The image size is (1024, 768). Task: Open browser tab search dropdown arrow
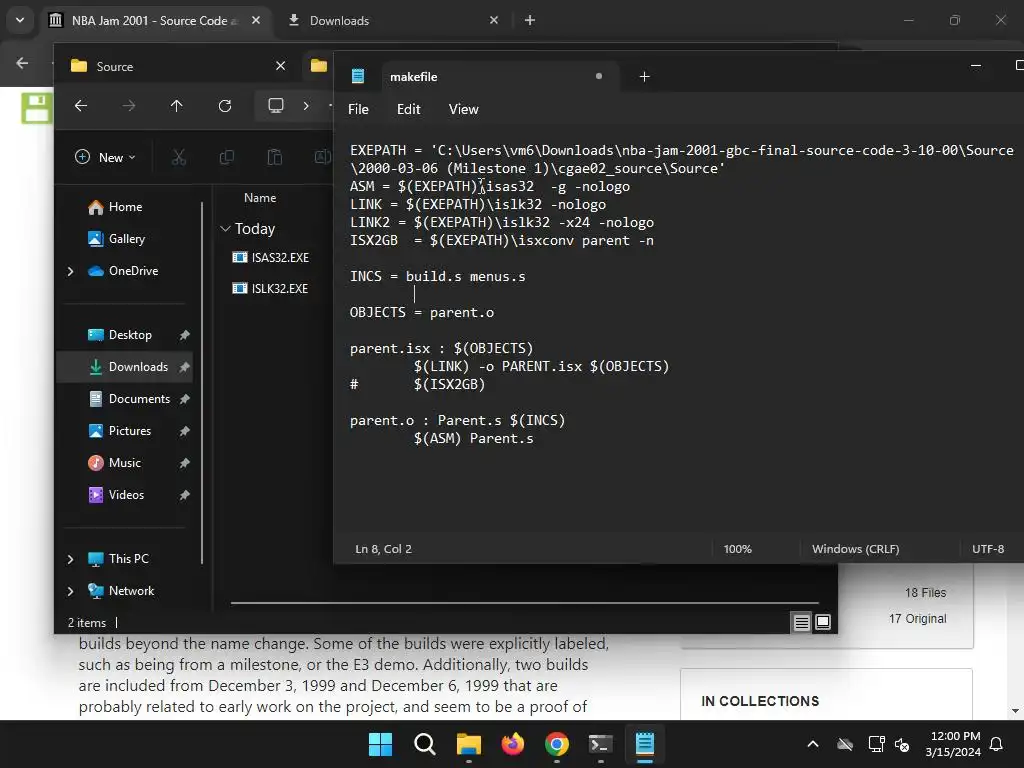point(20,20)
